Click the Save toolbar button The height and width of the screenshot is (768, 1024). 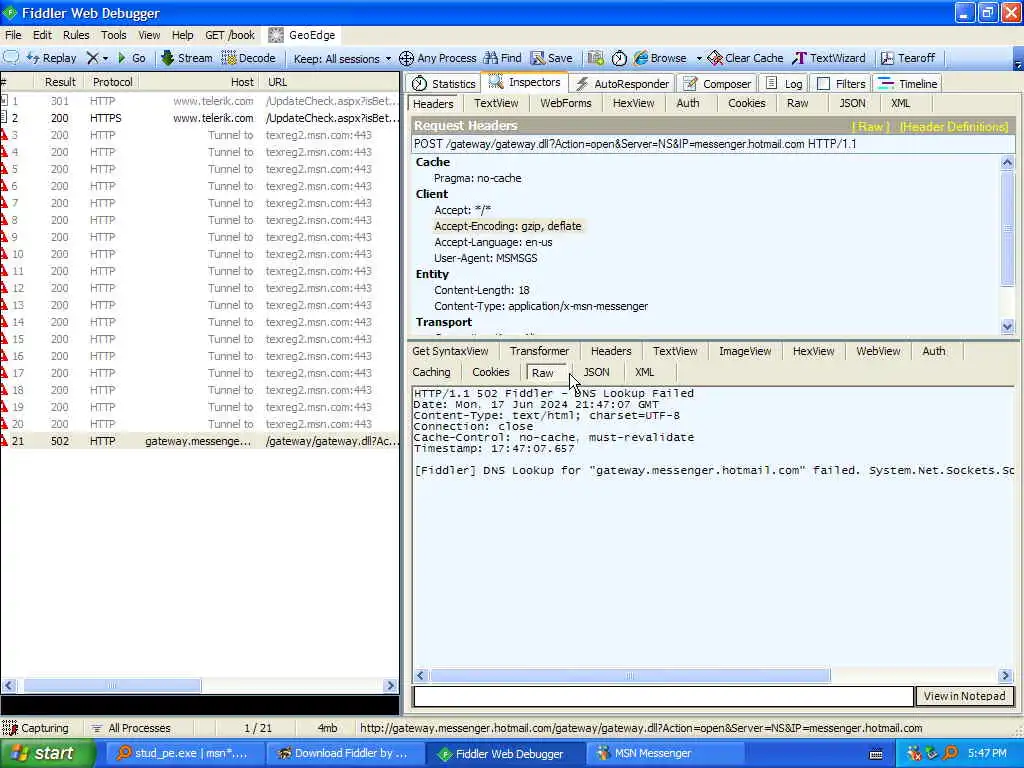tap(552, 58)
